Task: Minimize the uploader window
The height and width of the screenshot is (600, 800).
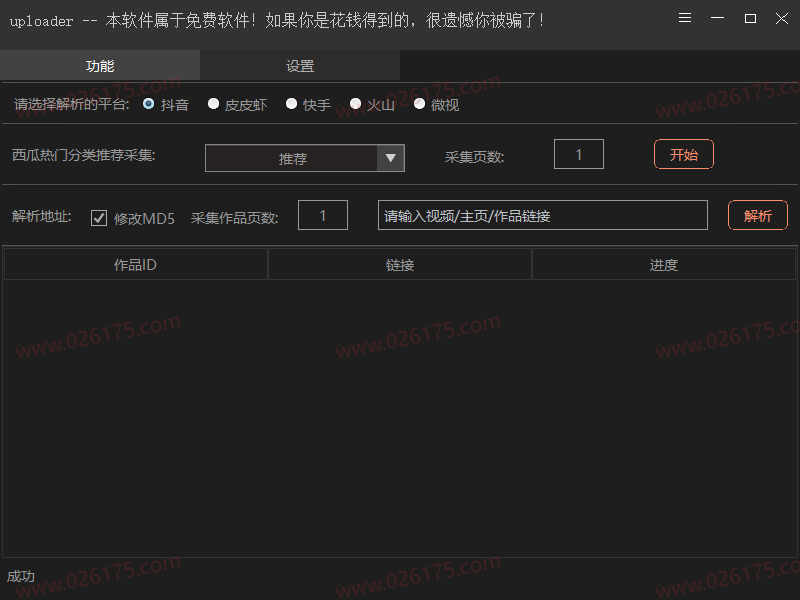Action: click(x=717, y=18)
